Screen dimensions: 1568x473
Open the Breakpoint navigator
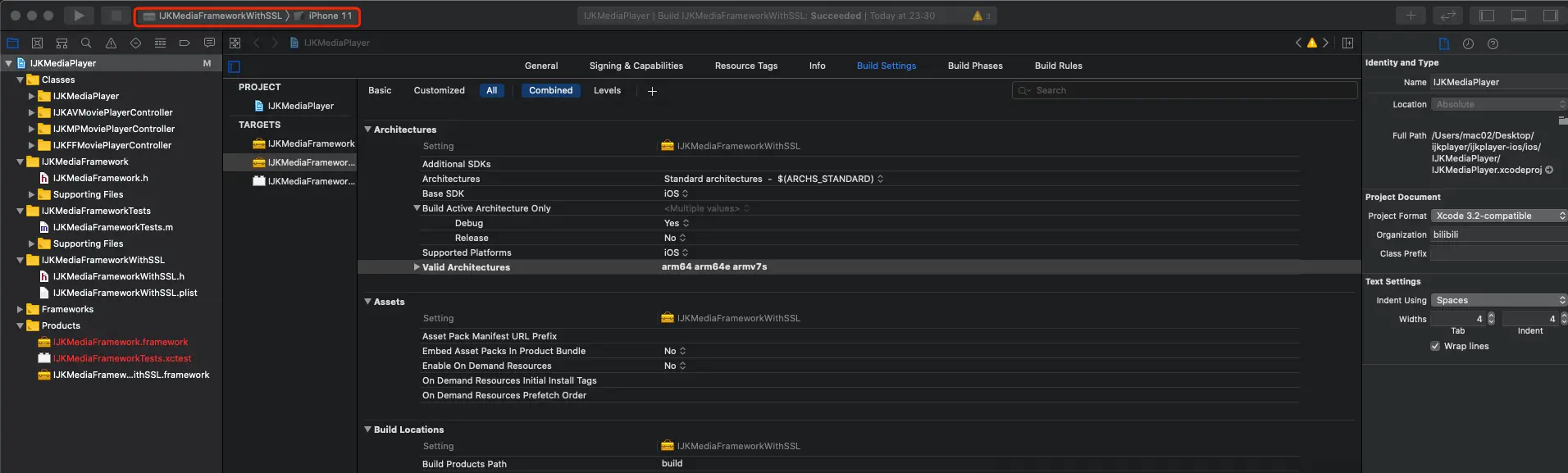point(185,43)
